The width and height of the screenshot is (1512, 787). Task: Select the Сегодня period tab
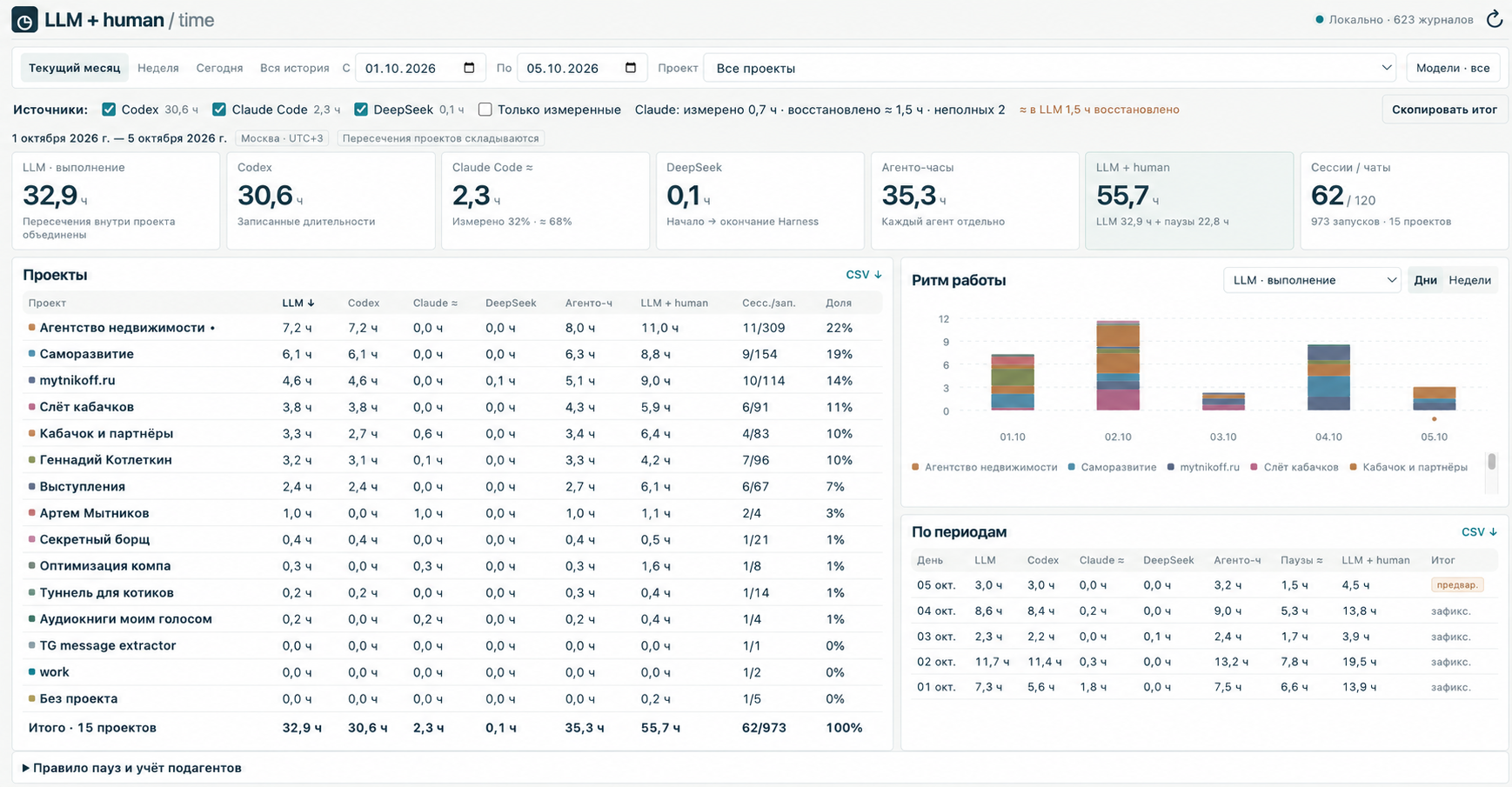coord(219,68)
